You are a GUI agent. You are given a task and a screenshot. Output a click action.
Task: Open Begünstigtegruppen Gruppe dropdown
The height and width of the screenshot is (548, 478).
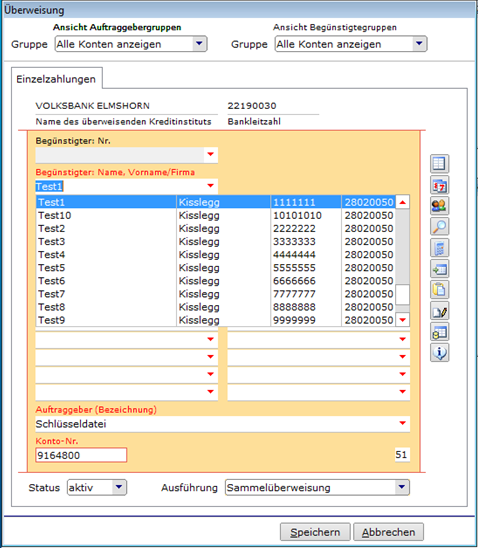351,44
